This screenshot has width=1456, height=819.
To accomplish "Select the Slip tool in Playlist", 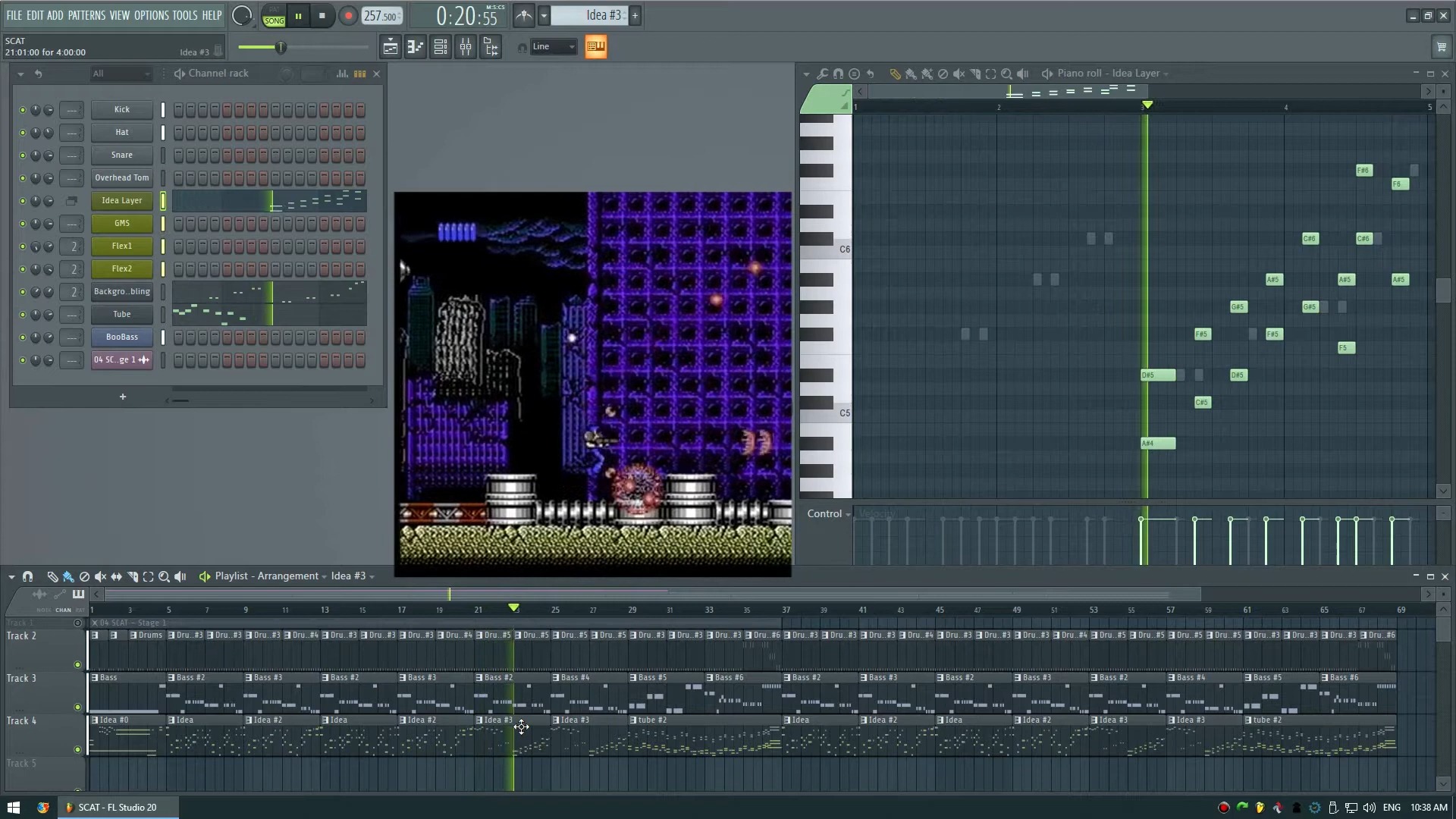I will (116, 576).
